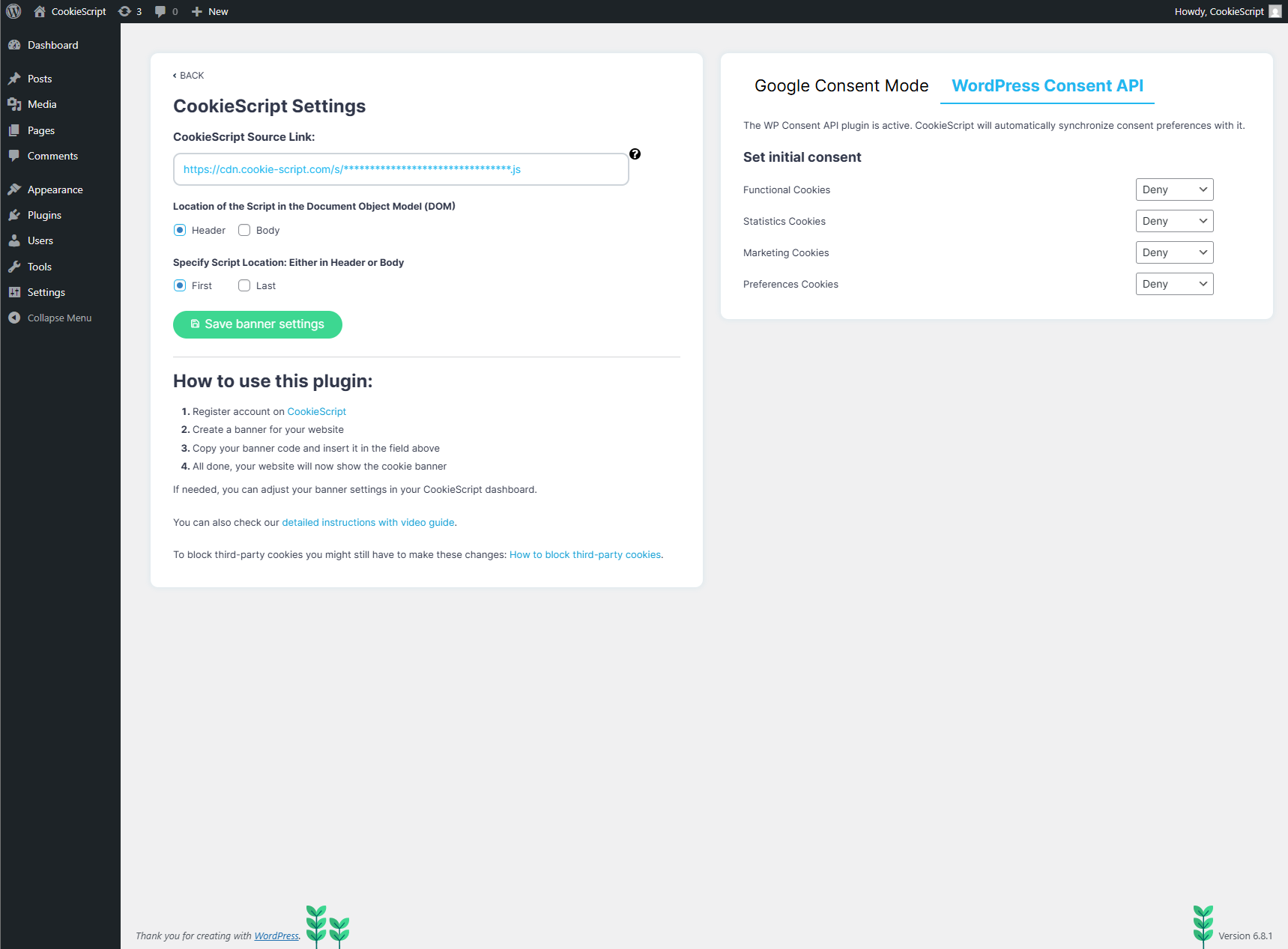Screen dimensions: 1288x949
Task: Select the Last script position option
Action: click(244, 285)
